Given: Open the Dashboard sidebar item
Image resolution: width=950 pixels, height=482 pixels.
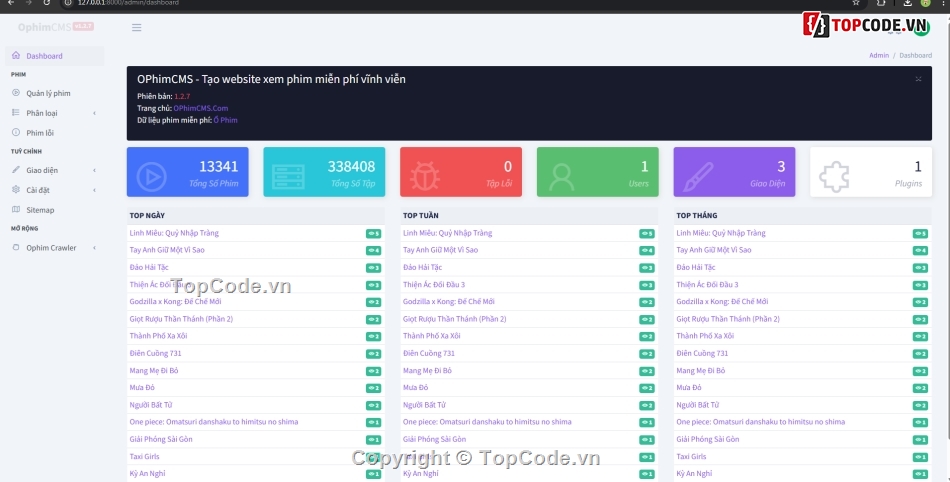Looking at the screenshot, I should (x=54, y=56).
